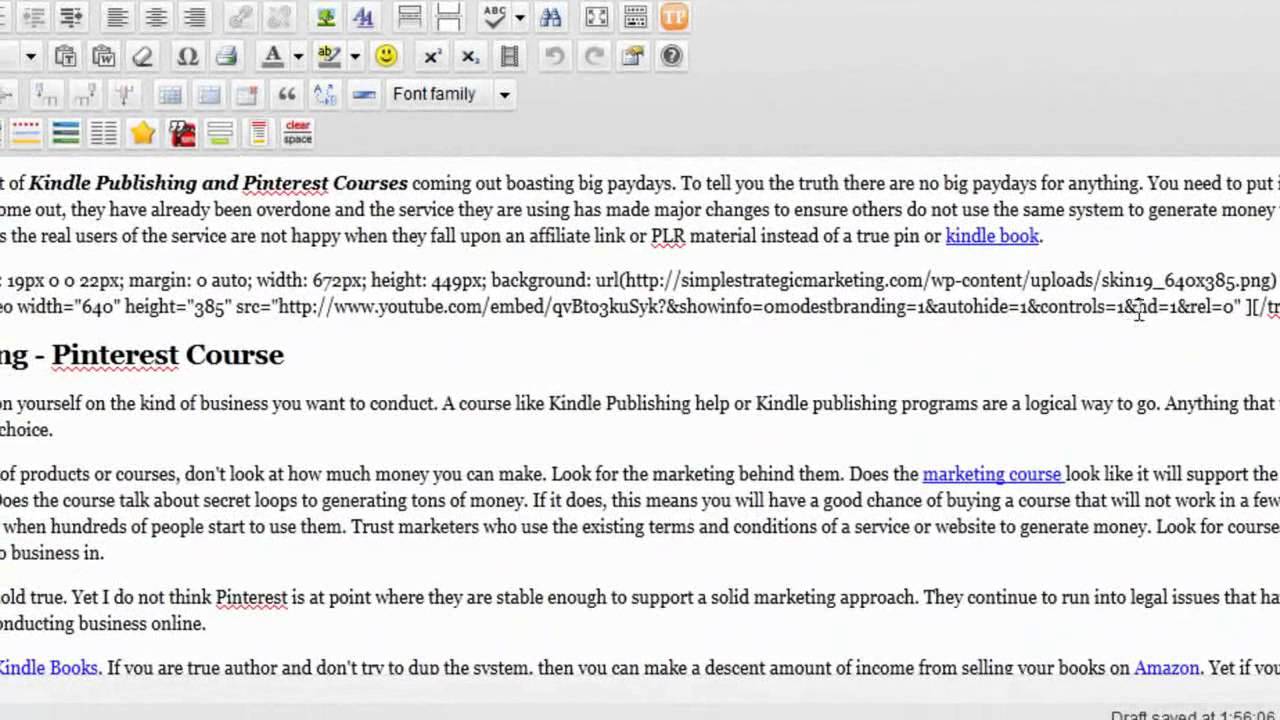Run the ABC spellchecker
Image resolution: width=1280 pixels, height=720 pixels.
494,17
